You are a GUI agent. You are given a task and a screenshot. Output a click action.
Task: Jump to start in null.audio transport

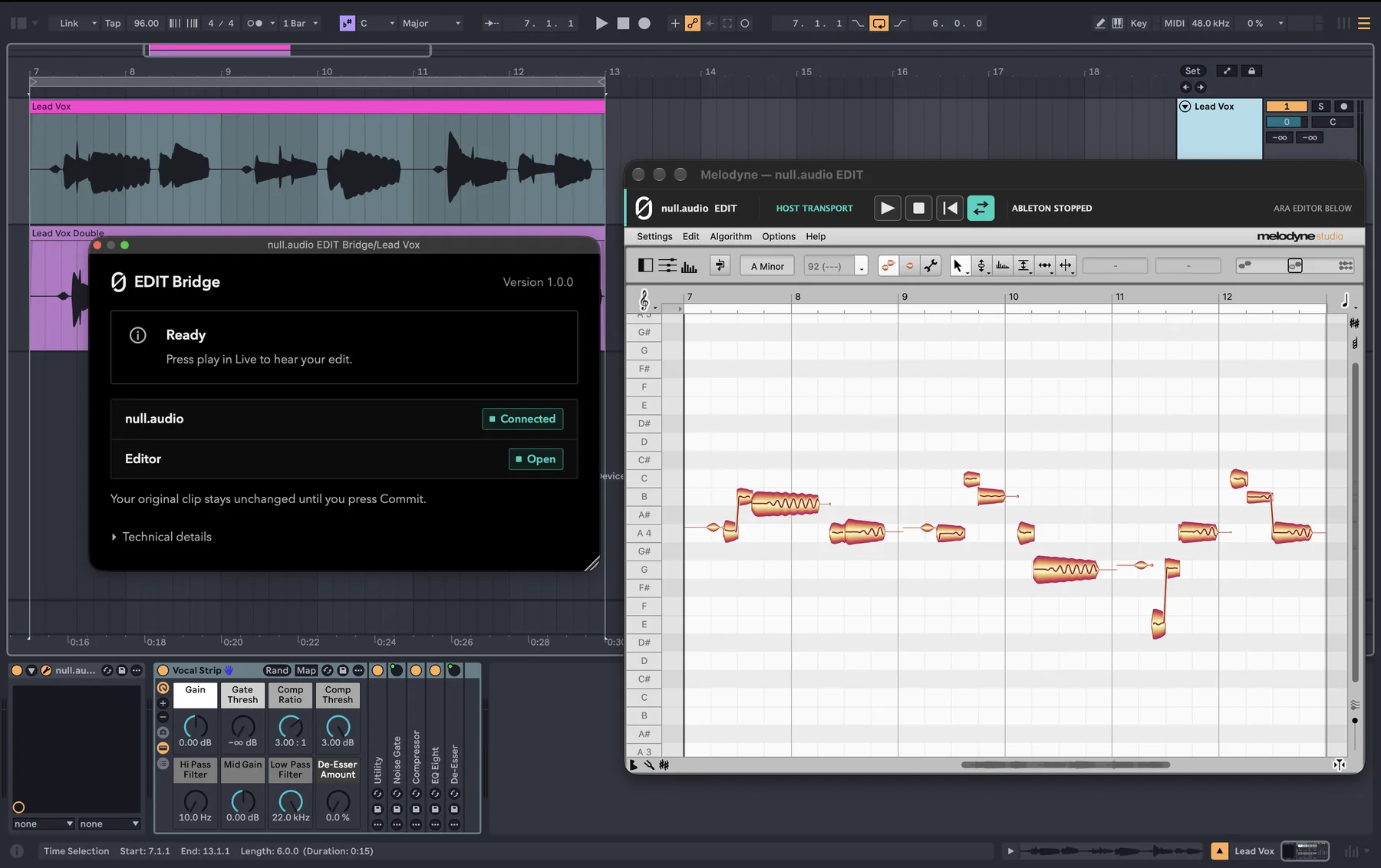(x=950, y=208)
